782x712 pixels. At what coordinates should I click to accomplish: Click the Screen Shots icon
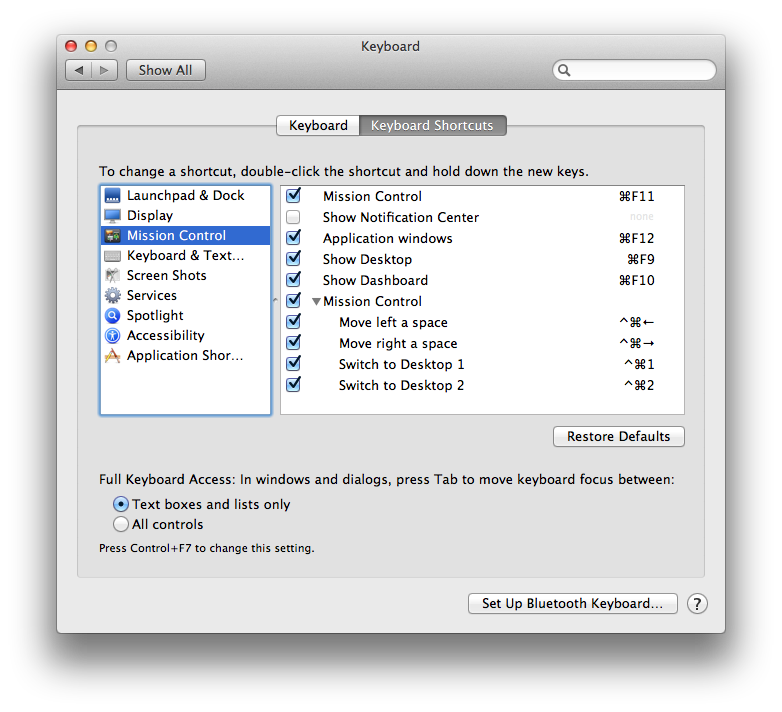coord(112,275)
